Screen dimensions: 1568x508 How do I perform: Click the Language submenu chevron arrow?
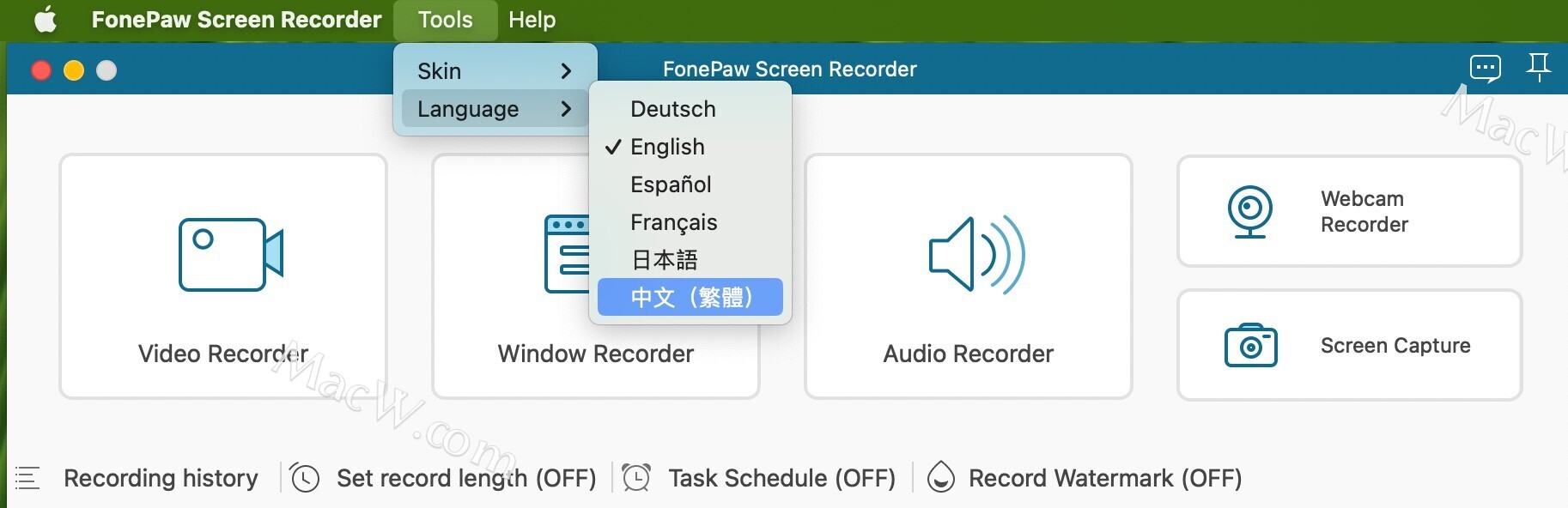[x=566, y=109]
